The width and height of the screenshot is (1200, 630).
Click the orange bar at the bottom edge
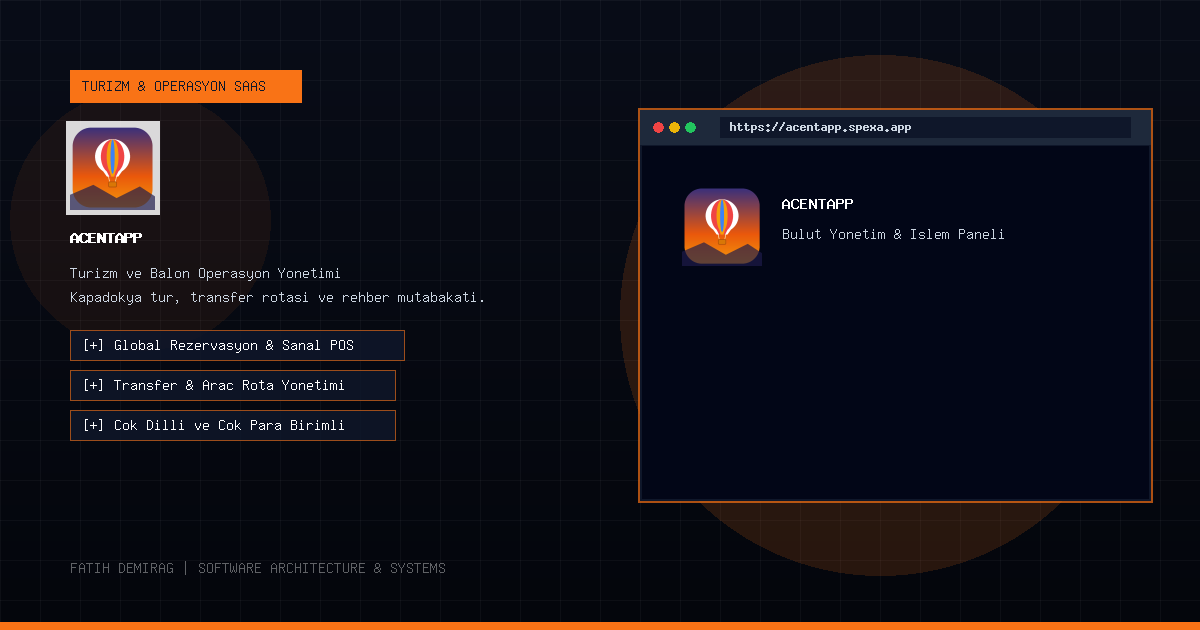[x=600, y=626]
